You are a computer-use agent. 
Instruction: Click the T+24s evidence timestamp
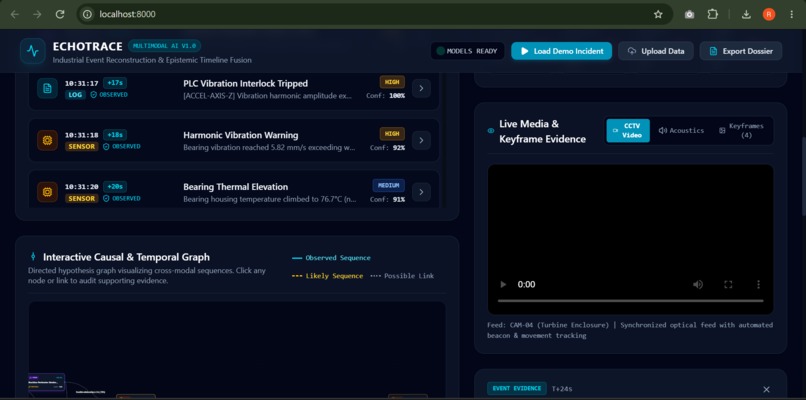click(x=562, y=389)
